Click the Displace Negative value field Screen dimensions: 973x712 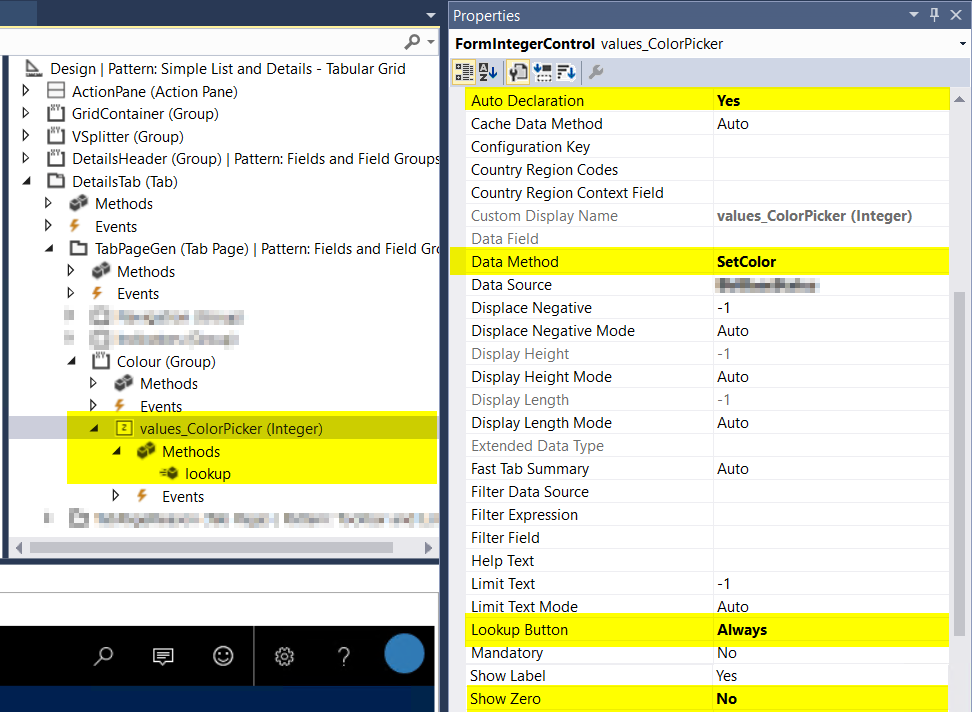click(x=832, y=307)
